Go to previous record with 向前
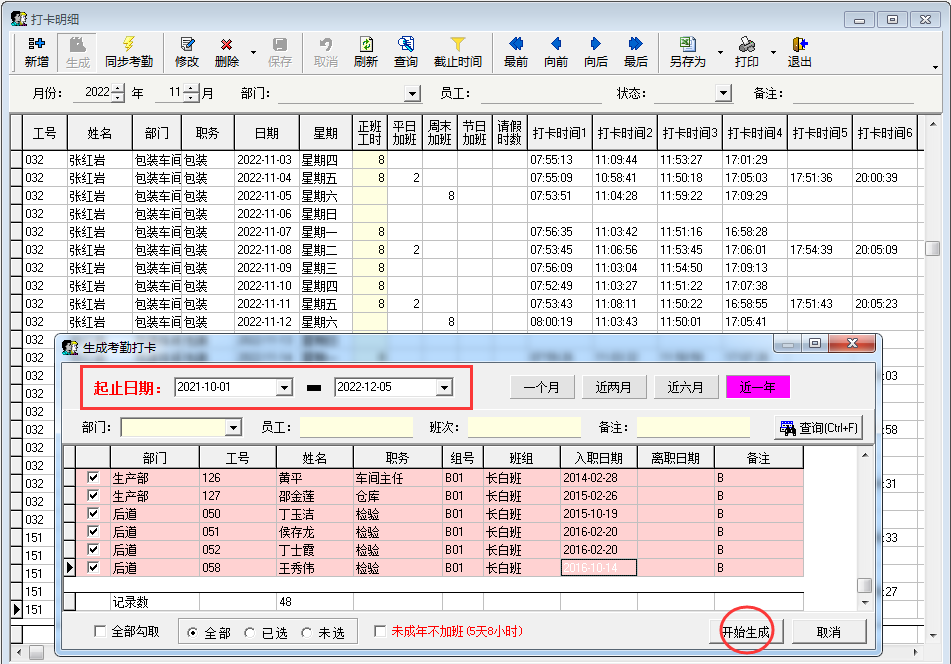Screen dimensions: 951x664 (x=556, y=52)
